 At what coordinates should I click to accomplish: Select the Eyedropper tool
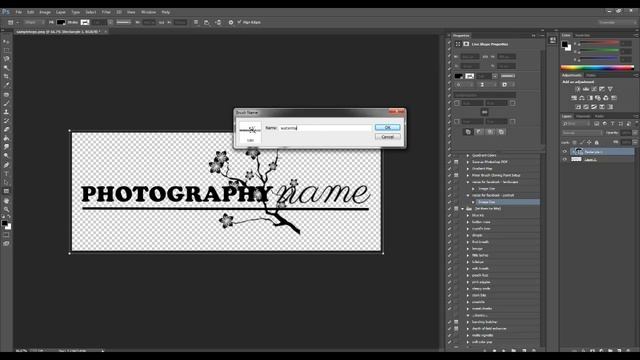pos(6,85)
